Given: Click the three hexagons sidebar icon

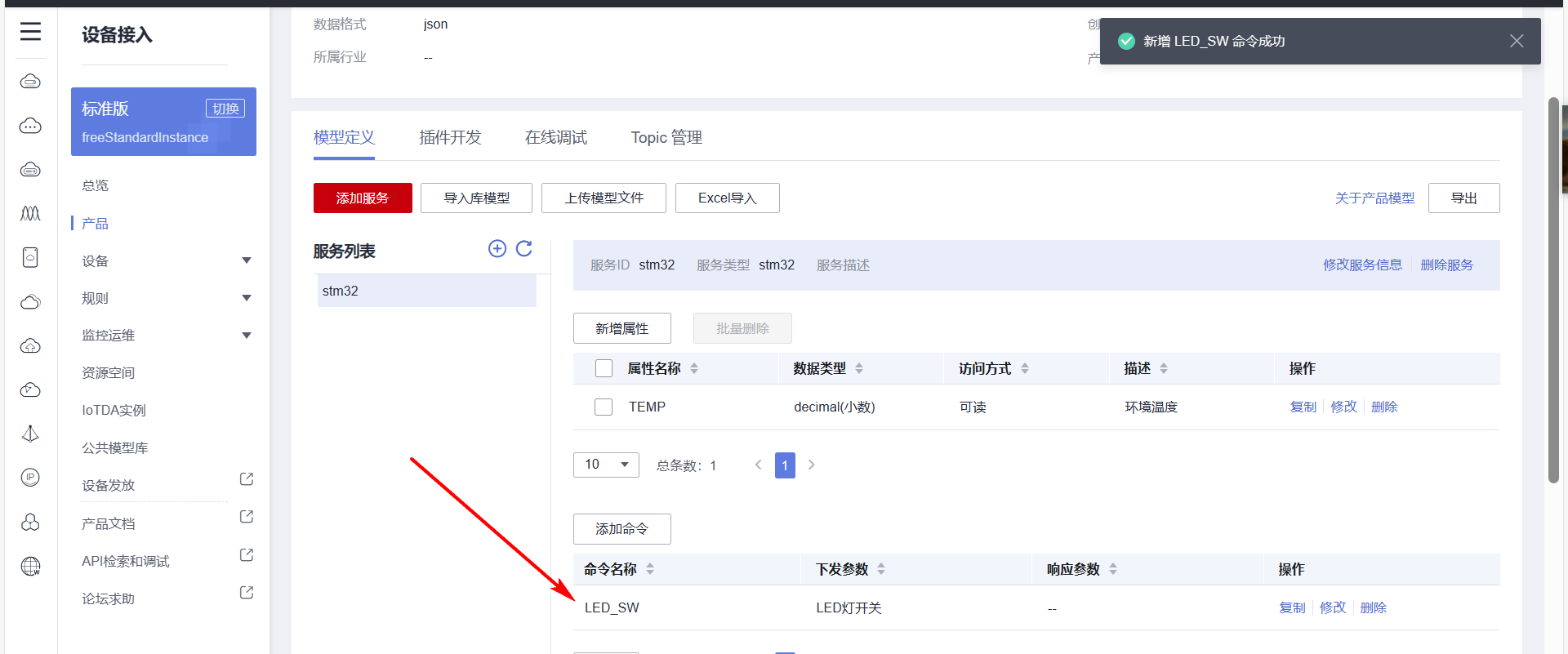Looking at the screenshot, I should click(x=30, y=522).
